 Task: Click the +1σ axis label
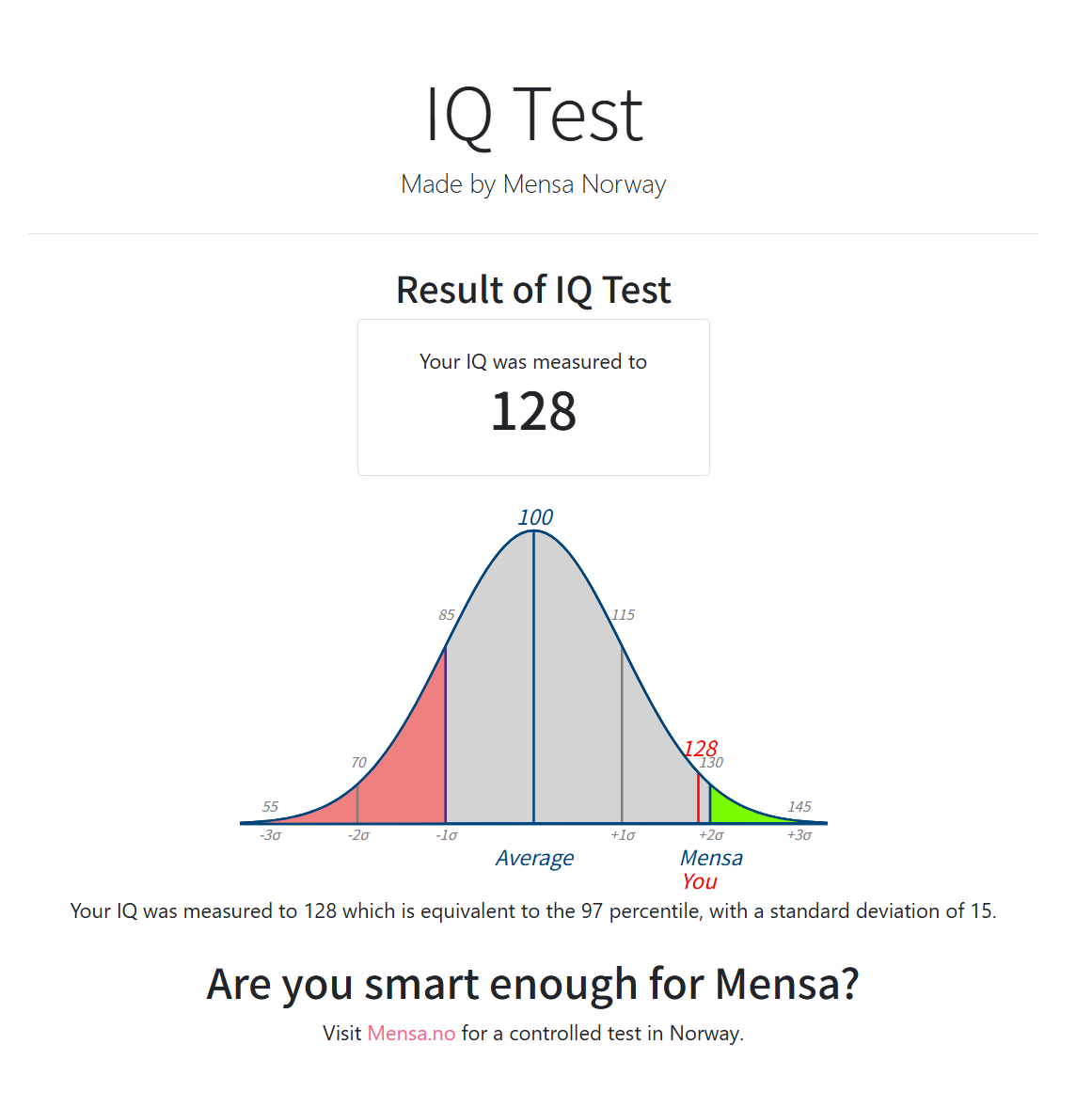(623, 835)
